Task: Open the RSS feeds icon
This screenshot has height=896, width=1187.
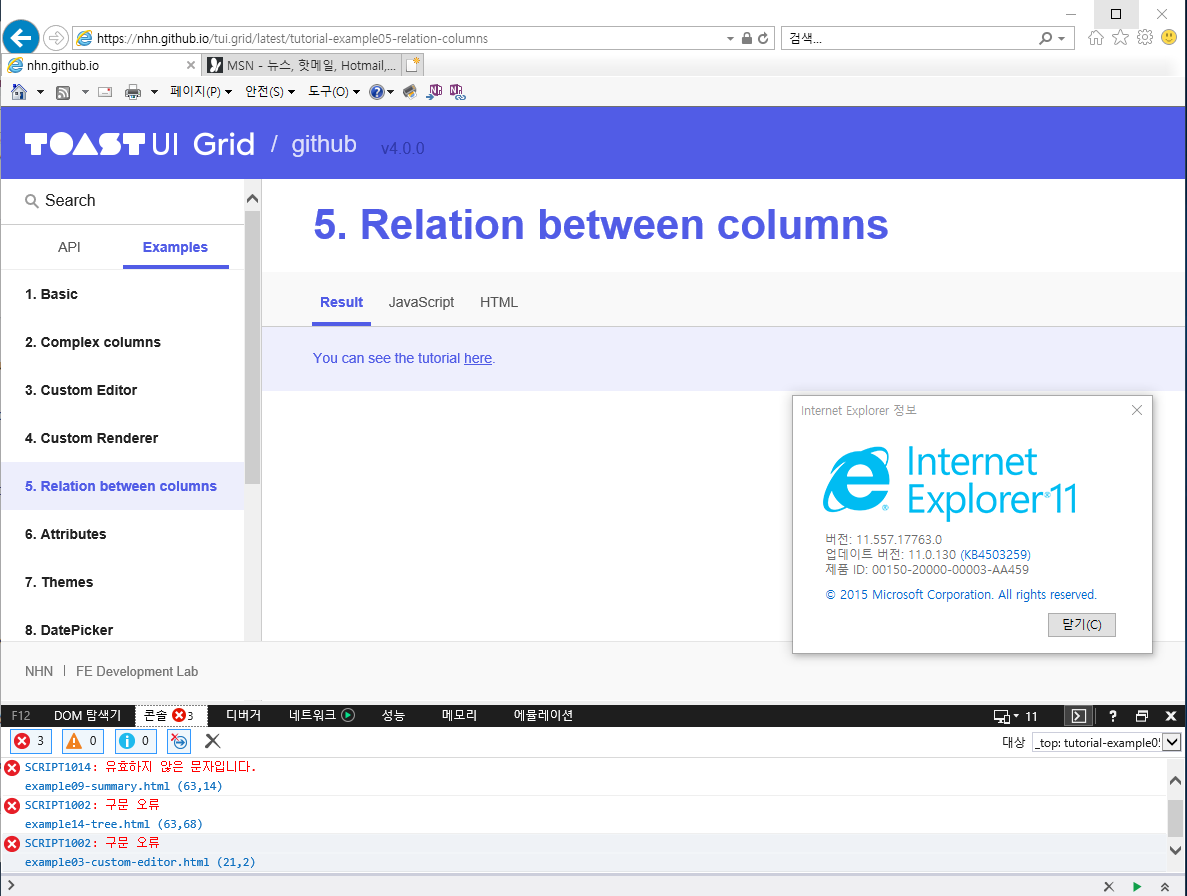Action: coord(62,91)
